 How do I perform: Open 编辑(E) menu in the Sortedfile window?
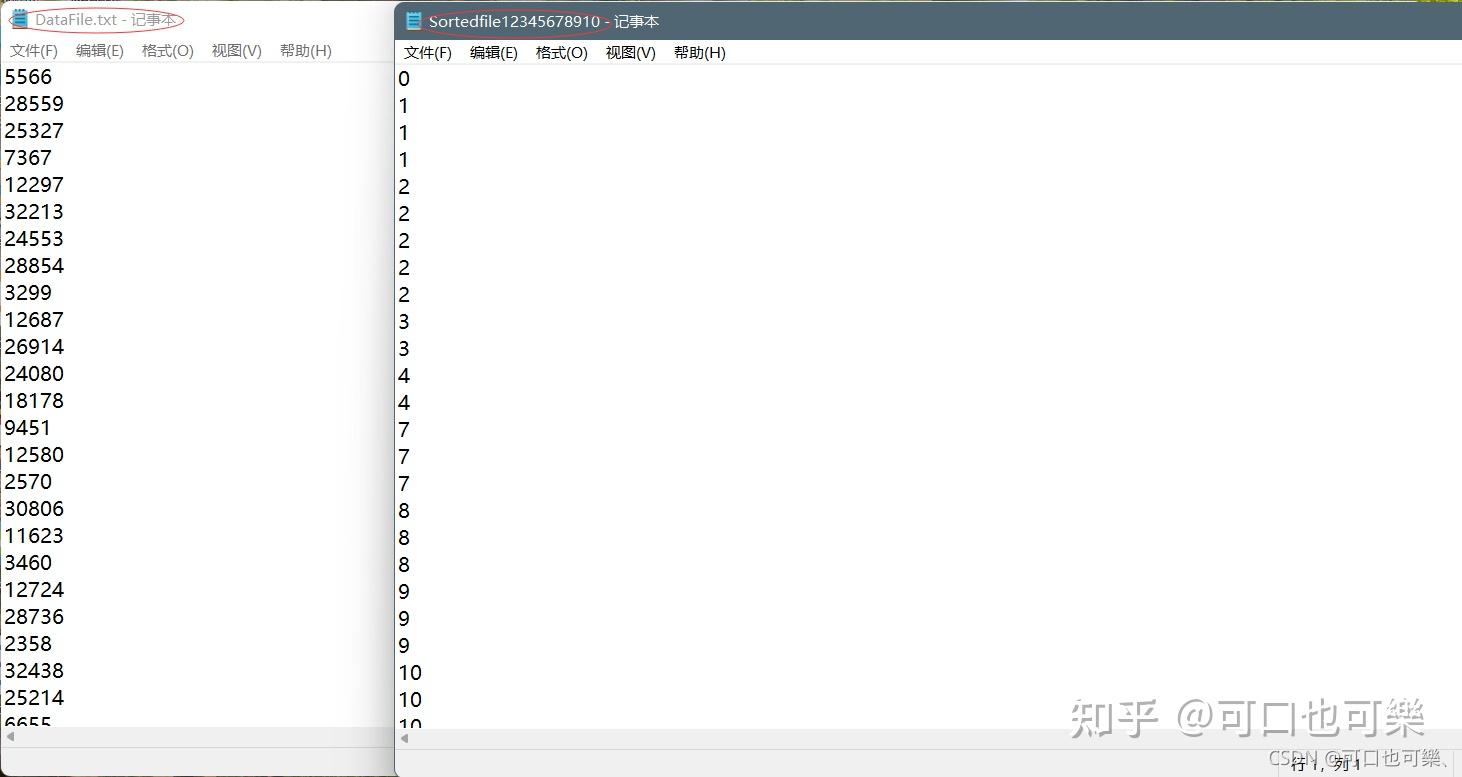click(494, 53)
